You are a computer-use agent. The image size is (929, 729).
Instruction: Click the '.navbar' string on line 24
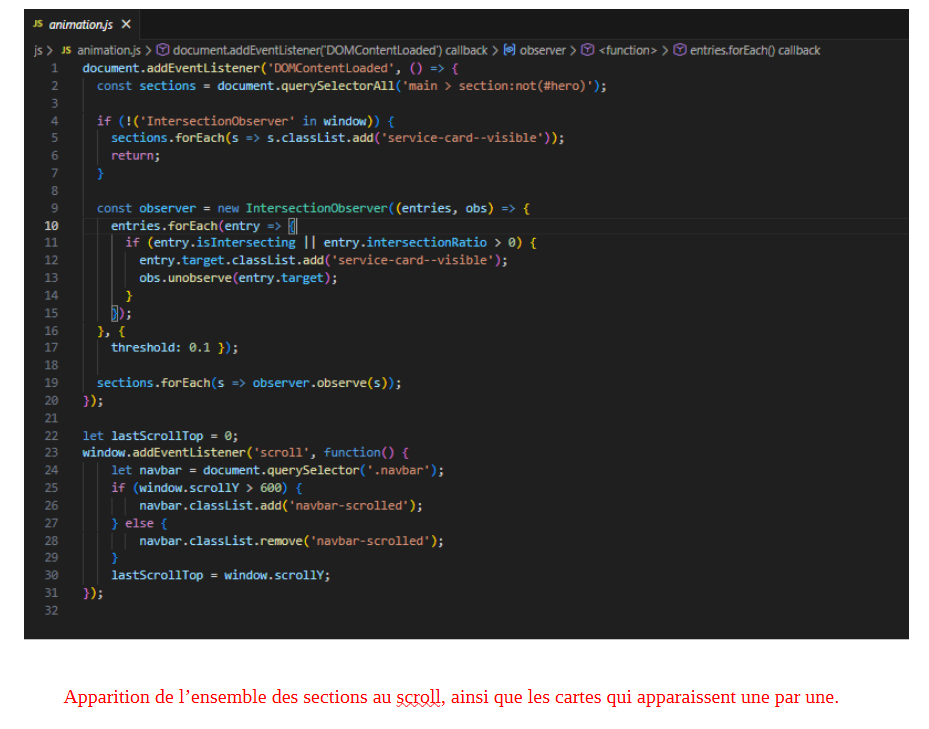pyautogui.click(x=398, y=471)
